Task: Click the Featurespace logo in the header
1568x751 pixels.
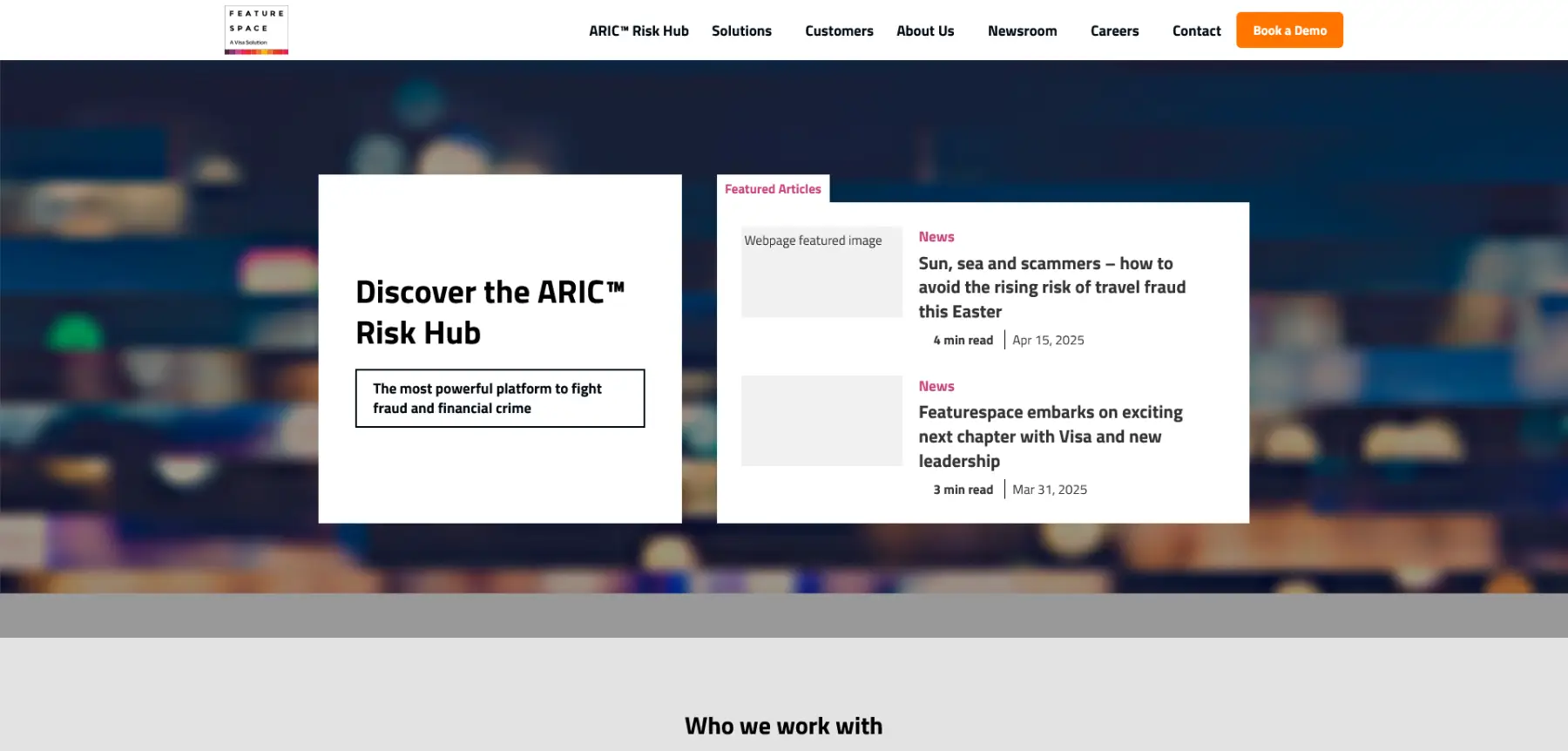Action: 256,30
